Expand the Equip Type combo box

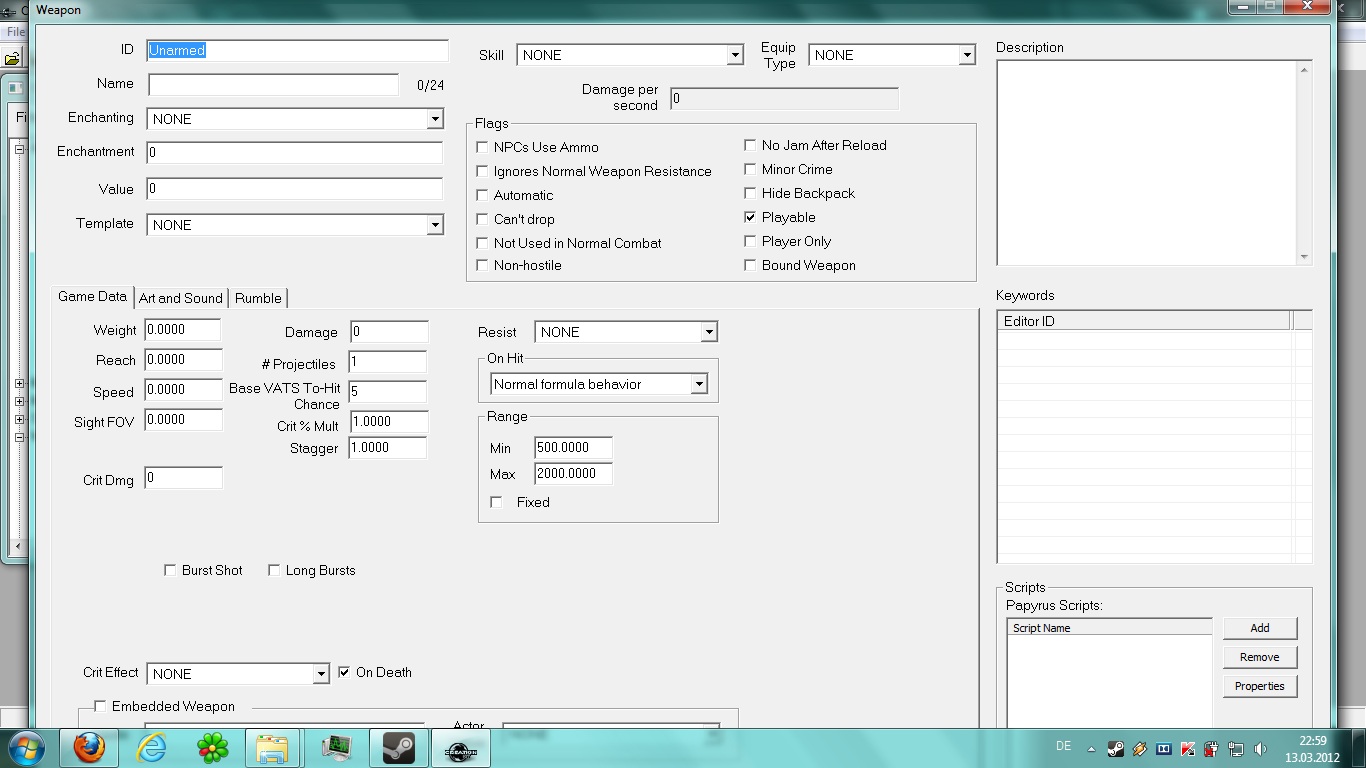966,55
